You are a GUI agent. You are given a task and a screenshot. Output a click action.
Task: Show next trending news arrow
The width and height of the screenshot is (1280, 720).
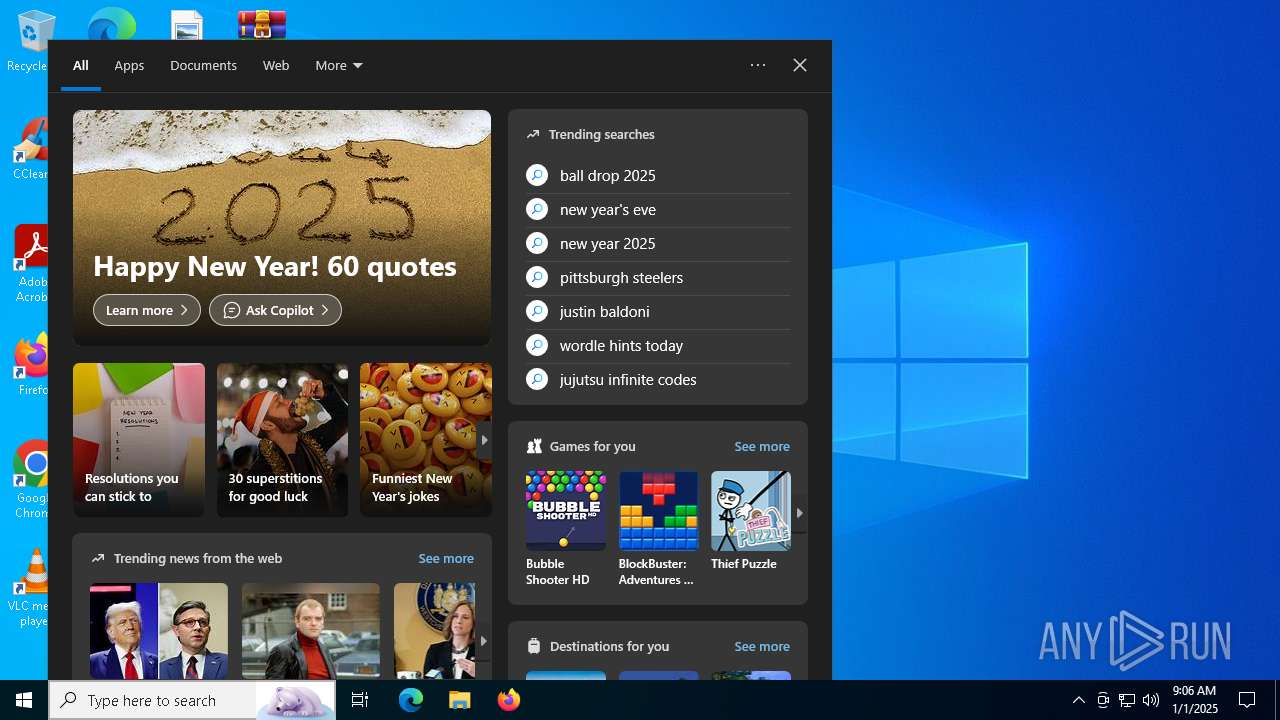[x=483, y=641]
